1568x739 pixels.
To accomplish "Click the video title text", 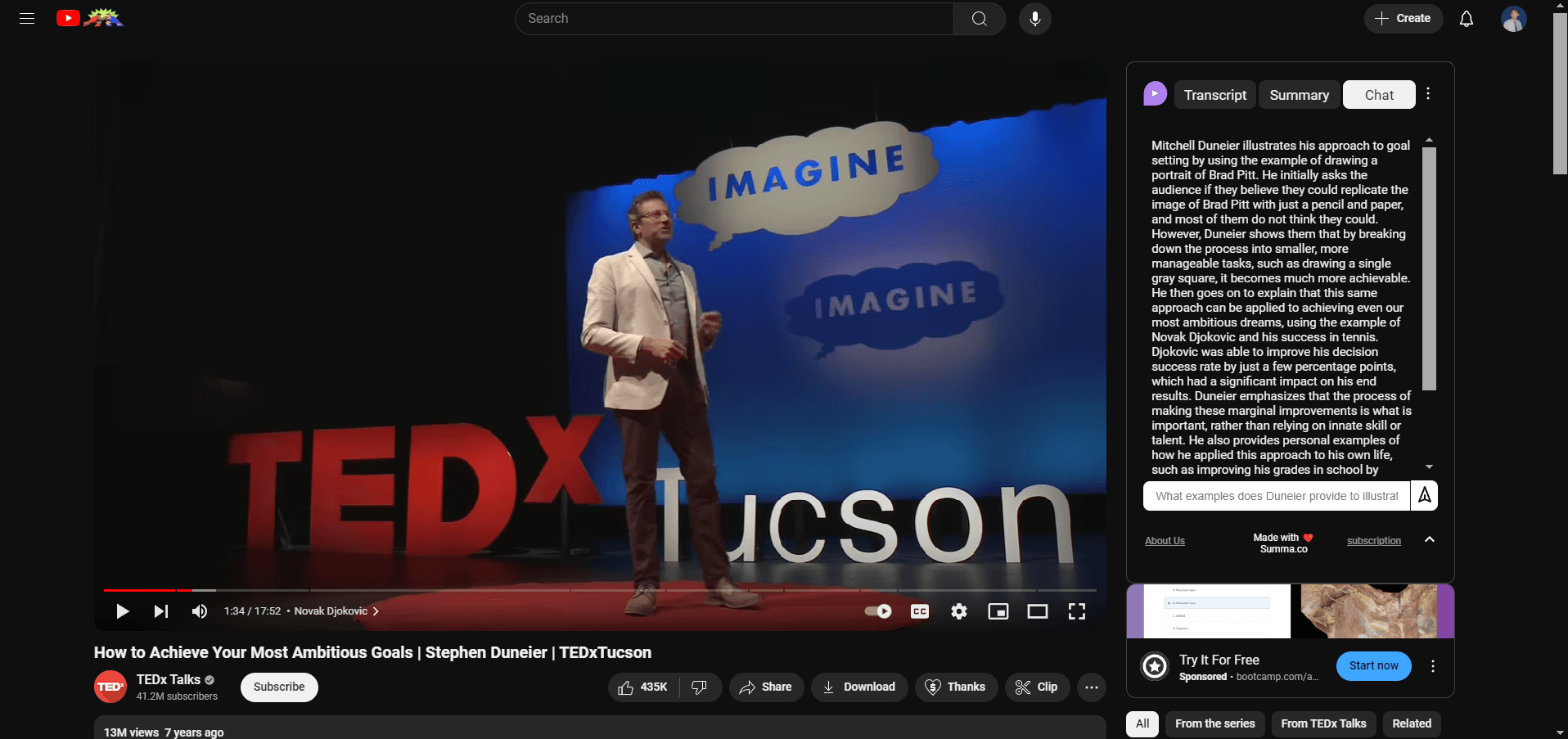I will [372, 652].
